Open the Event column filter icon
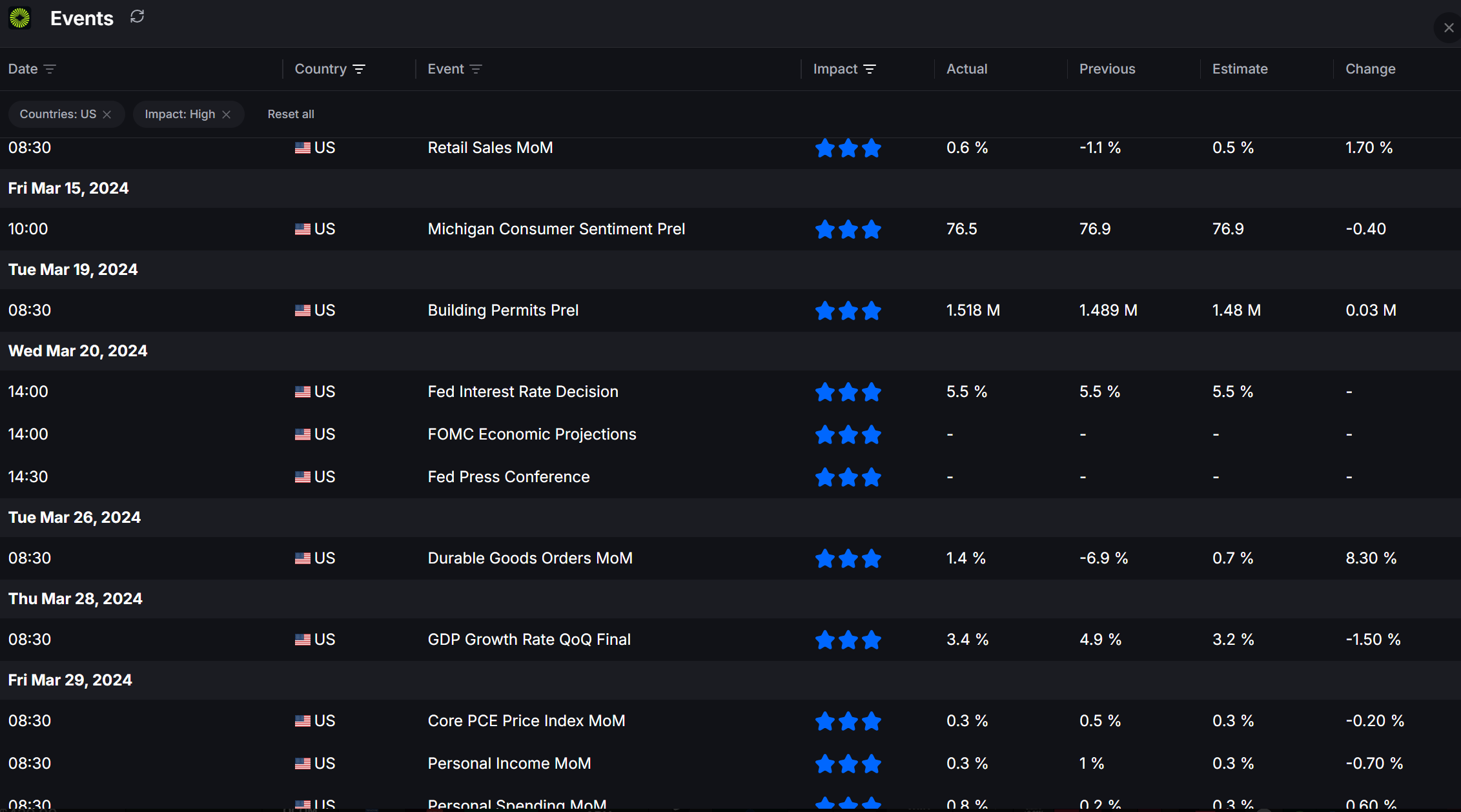 click(476, 69)
